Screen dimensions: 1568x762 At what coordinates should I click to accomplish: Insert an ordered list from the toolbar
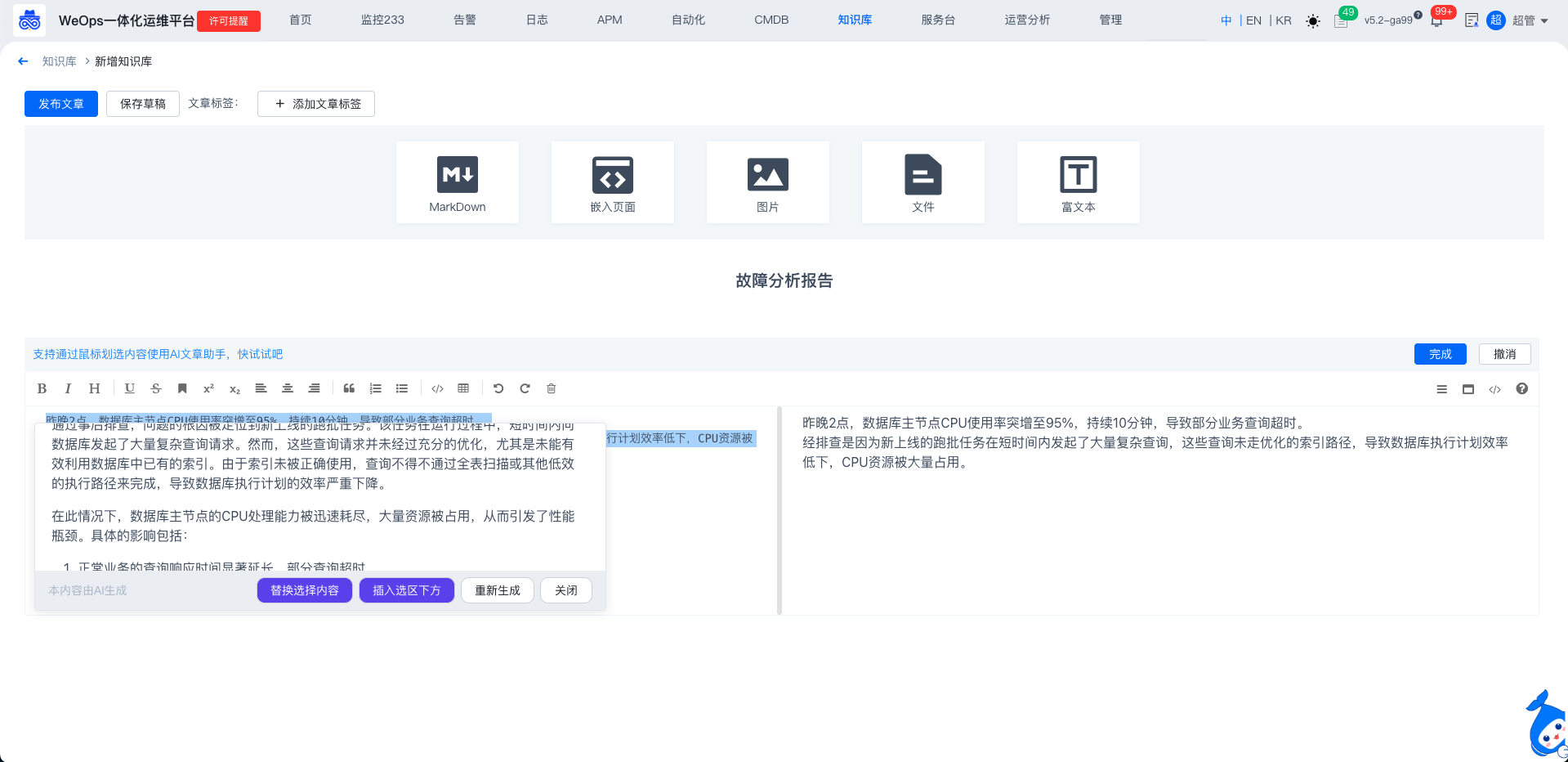pos(376,388)
